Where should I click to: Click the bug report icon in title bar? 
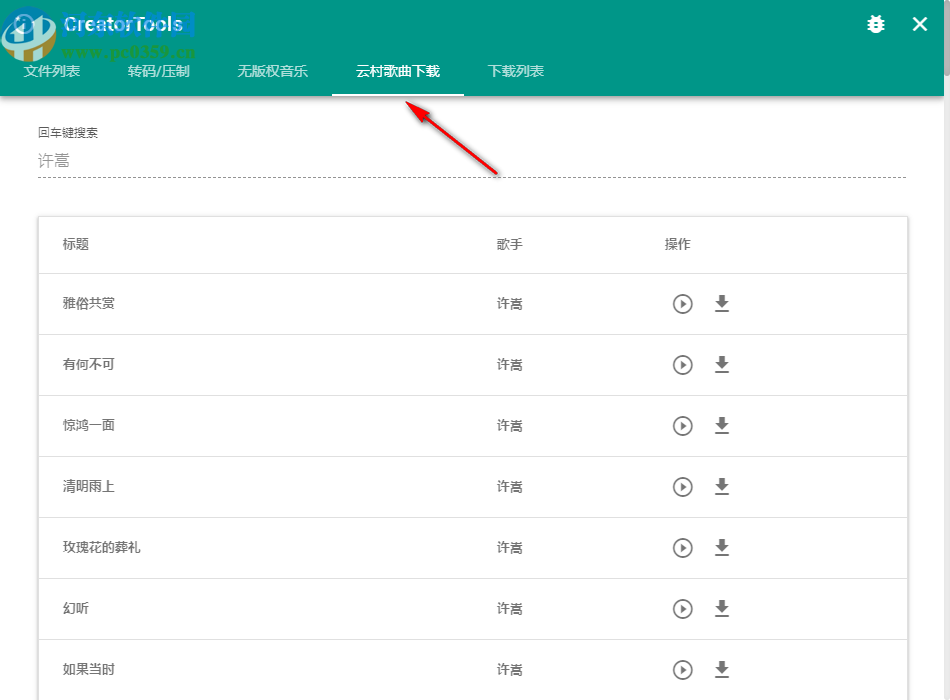[x=875, y=24]
